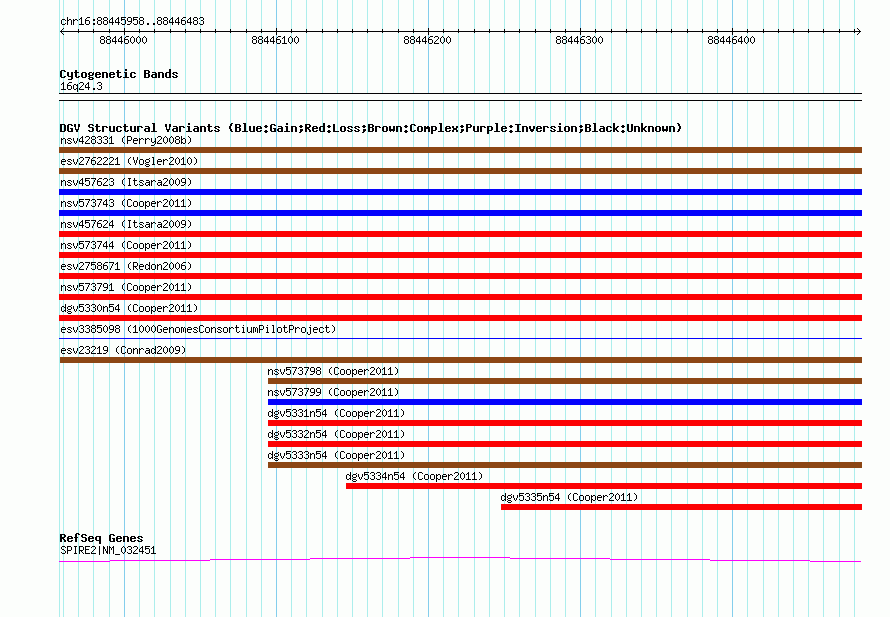Click the right arrow of the ruler
The width and height of the screenshot is (890, 617).
[x=859, y=32]
